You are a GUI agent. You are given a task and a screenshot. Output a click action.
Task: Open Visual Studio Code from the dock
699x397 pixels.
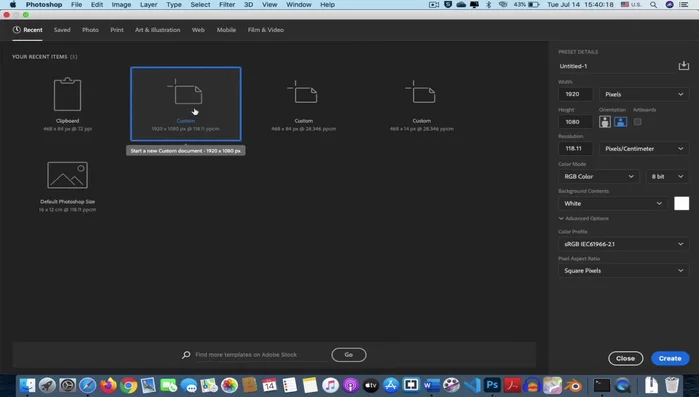coord(472,385)
